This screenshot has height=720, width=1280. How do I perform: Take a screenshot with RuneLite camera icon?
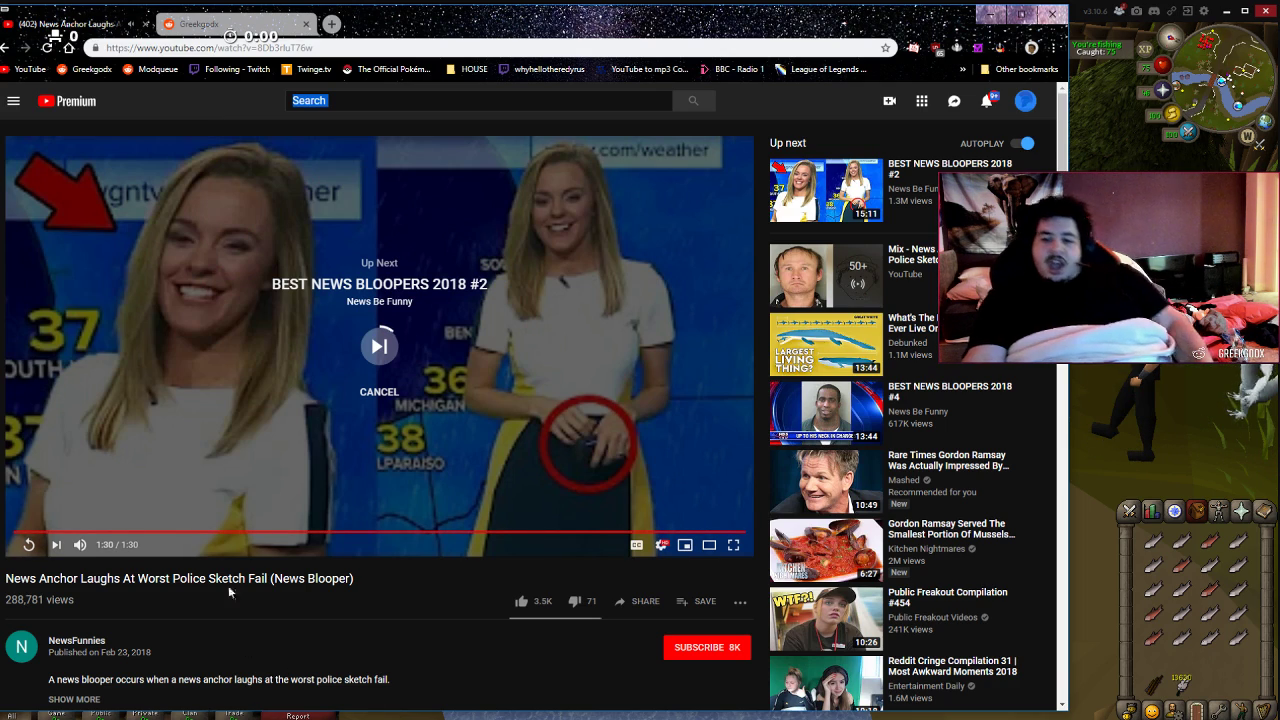[1137, 11]
